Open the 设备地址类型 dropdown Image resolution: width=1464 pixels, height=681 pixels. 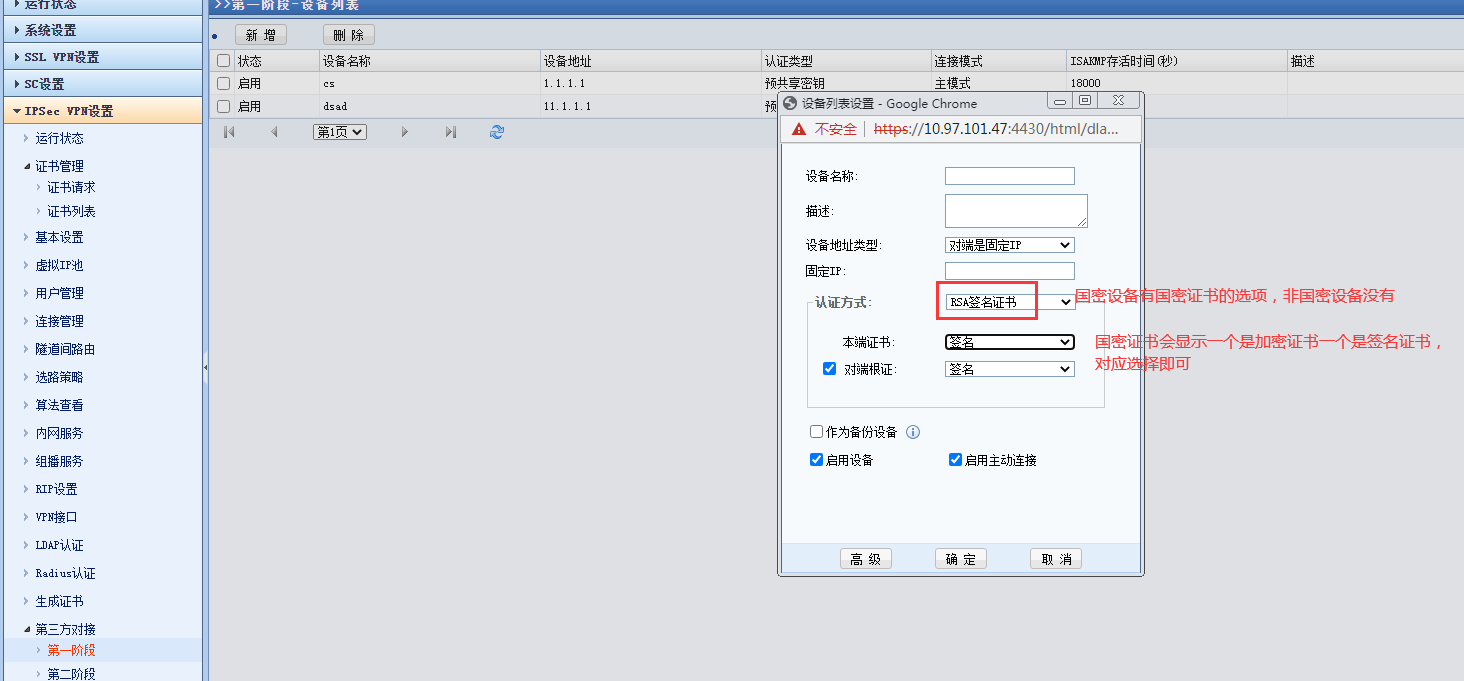(1009, 245)
